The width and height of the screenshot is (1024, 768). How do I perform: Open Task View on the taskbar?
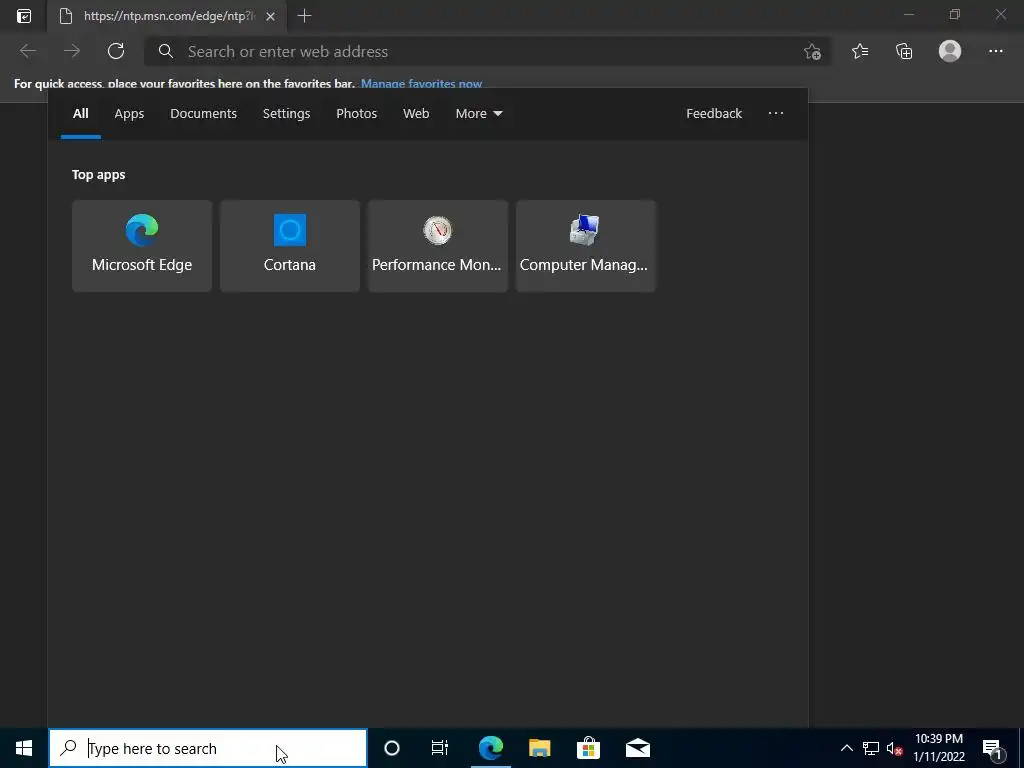[440, 748]
